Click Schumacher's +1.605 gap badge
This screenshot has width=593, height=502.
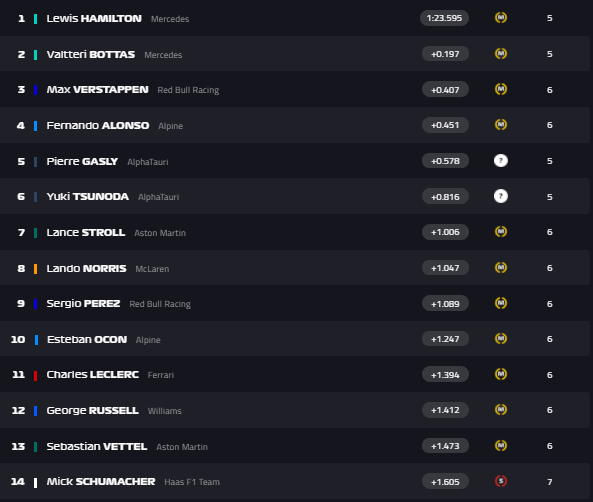pyautogui.click(x=445, y=482)
